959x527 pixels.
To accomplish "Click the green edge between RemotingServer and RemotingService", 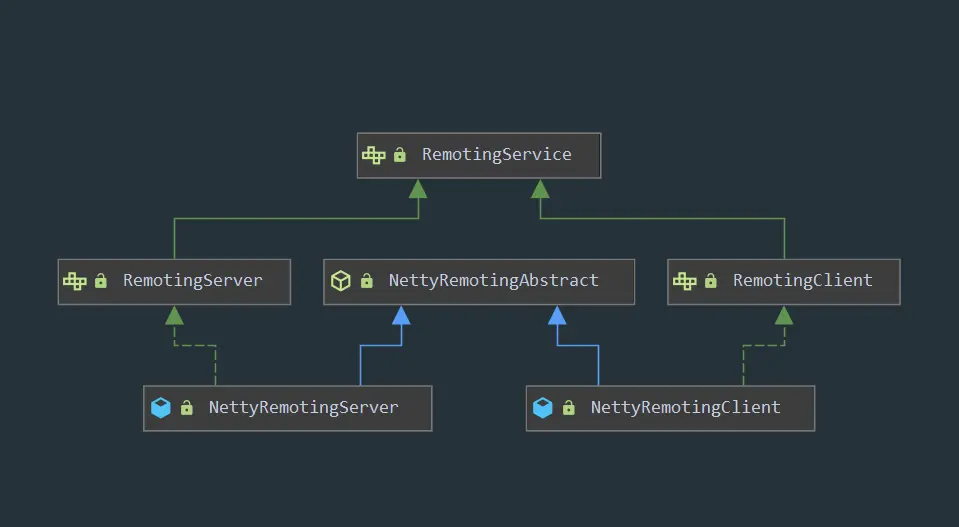I will (297, 218).
